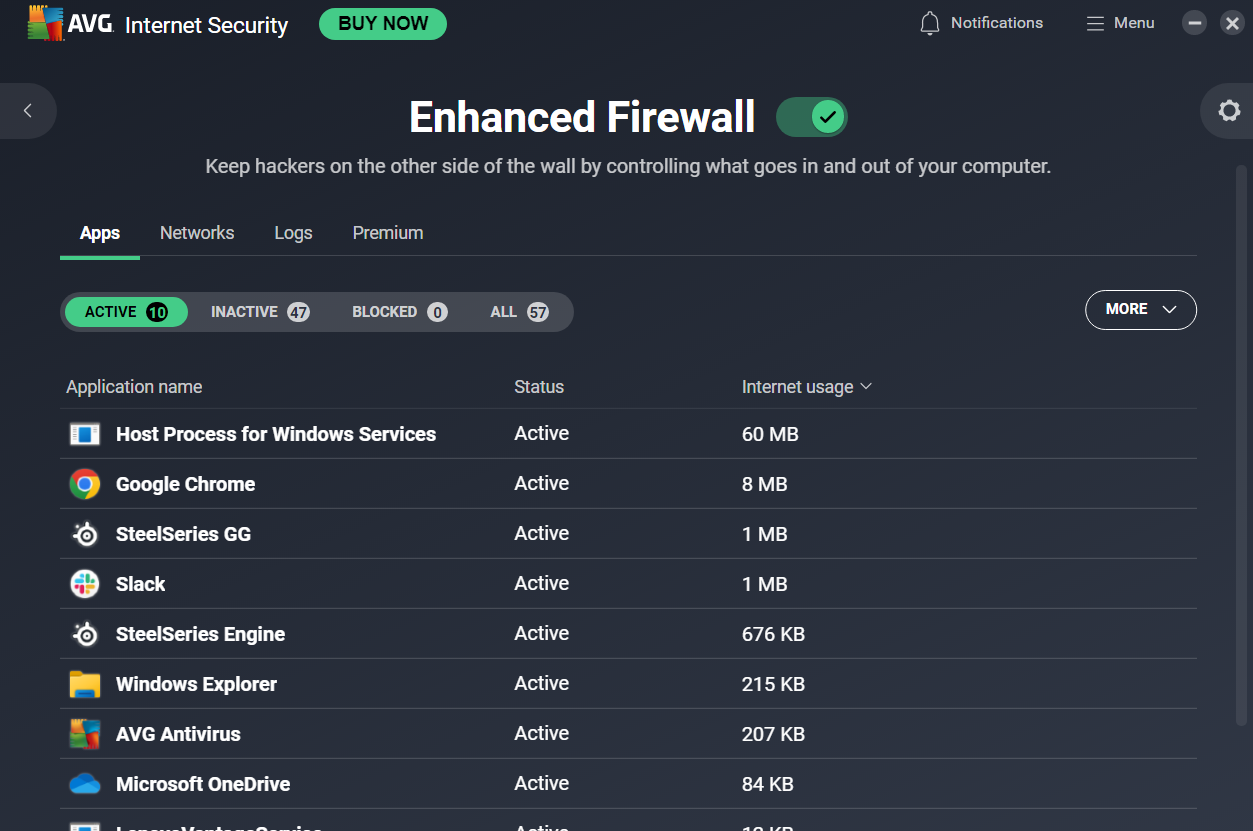The height and width of the screenshot is (831, 1253).
Task: Click the 215 KB usage value
Action: click(773, 684)
